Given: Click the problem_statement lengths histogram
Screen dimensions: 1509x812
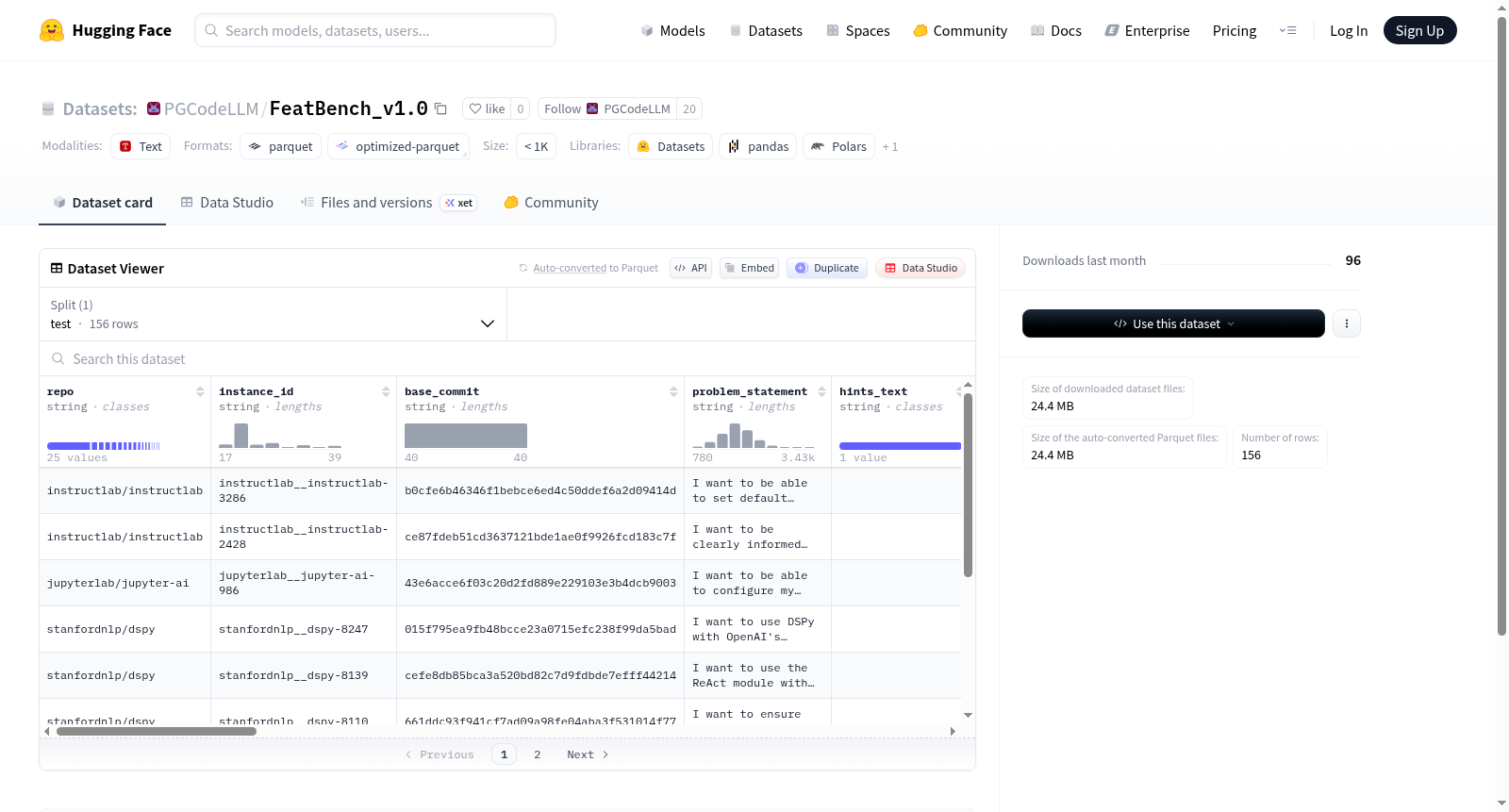Looking at the screenshot, I should coord(754,435).
